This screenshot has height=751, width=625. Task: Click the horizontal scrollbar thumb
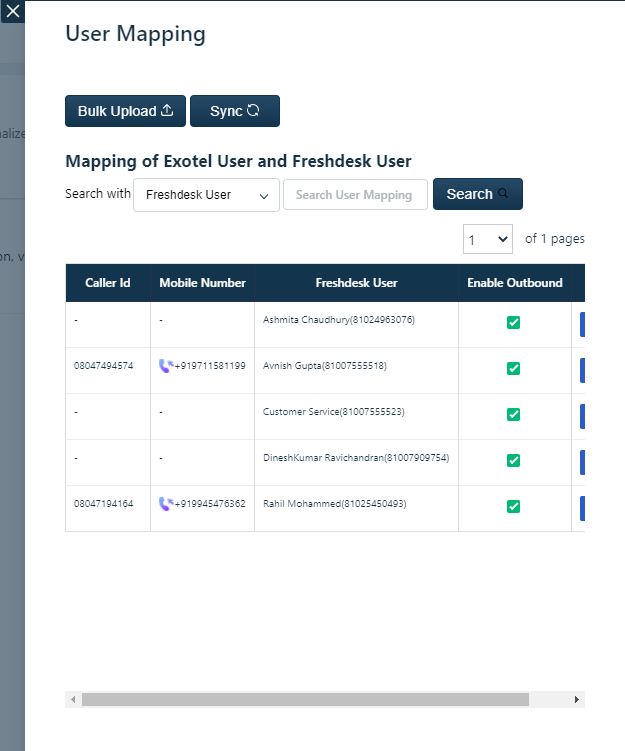[305, 700]
